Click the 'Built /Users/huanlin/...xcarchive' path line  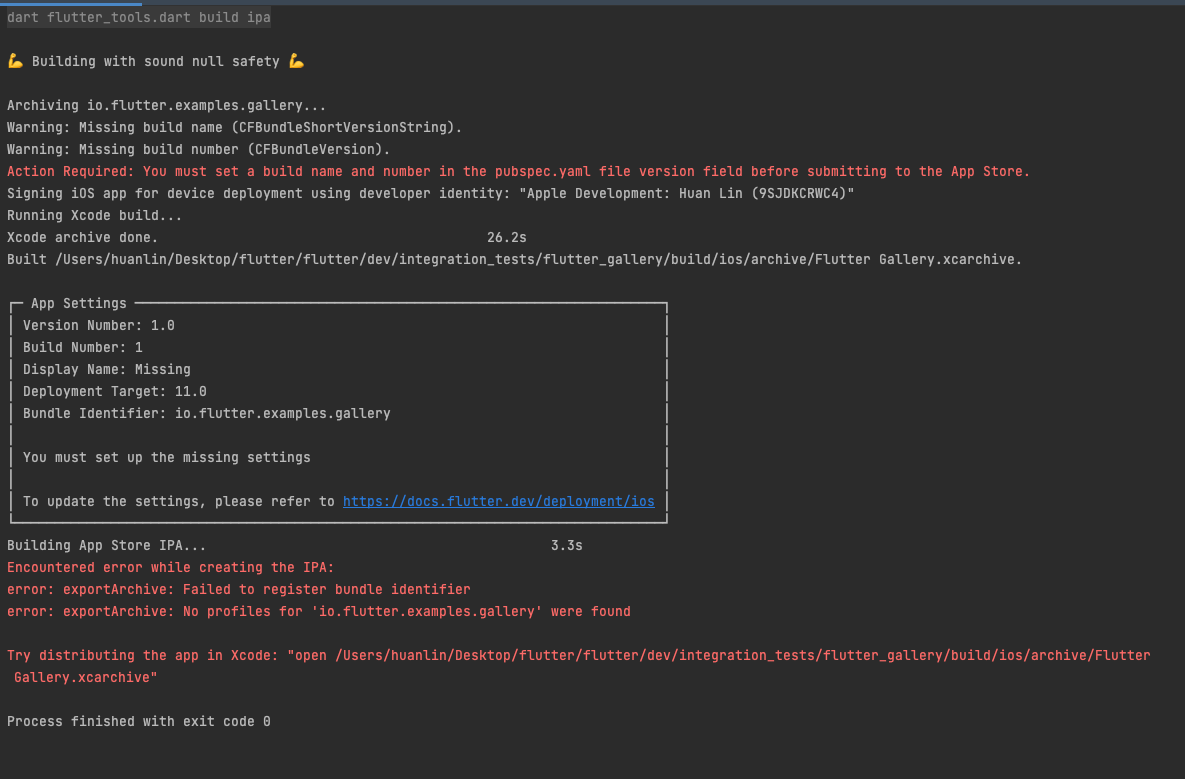(x=515, y=259)
